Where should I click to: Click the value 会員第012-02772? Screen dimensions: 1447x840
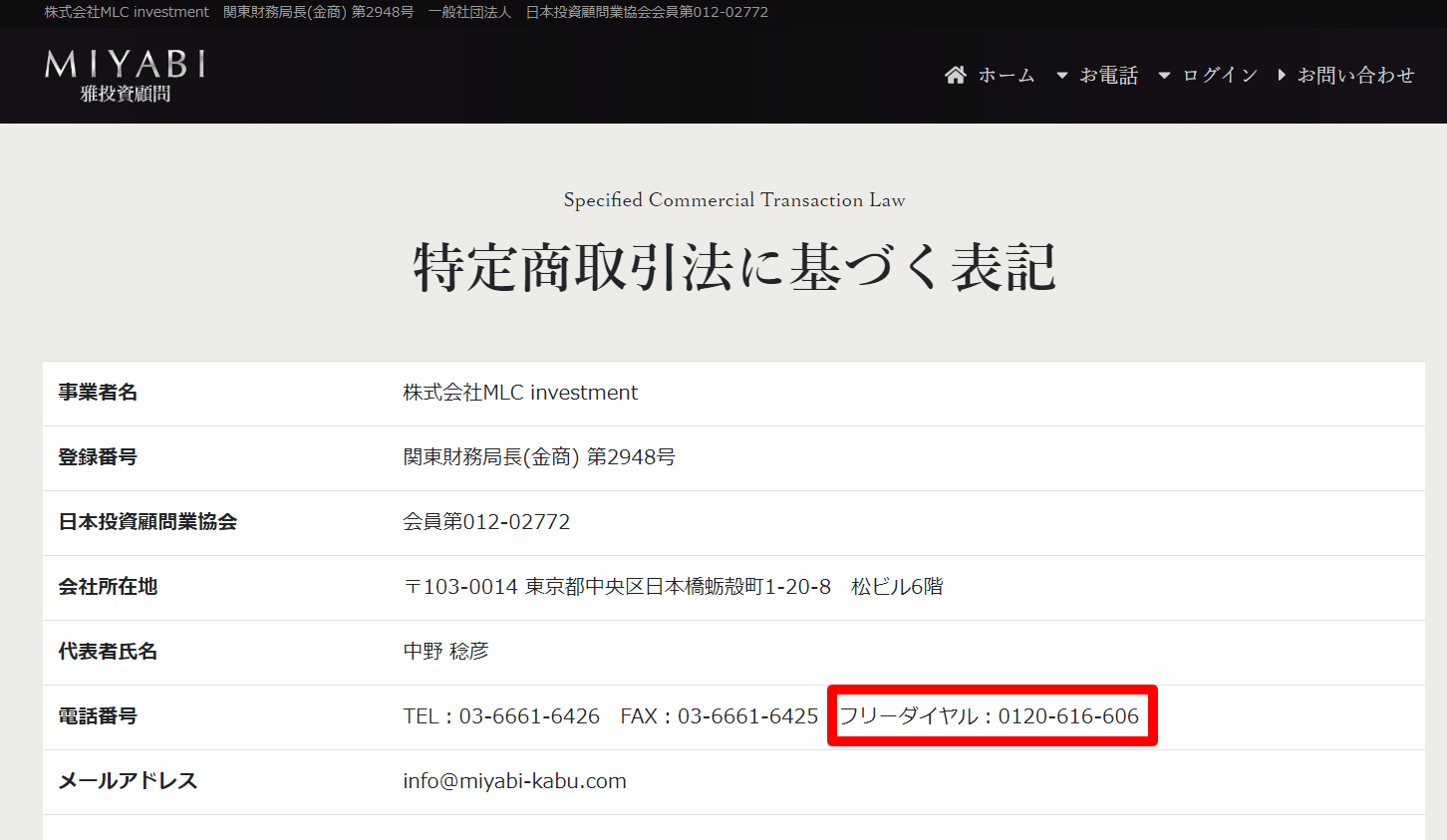(486, 522)
